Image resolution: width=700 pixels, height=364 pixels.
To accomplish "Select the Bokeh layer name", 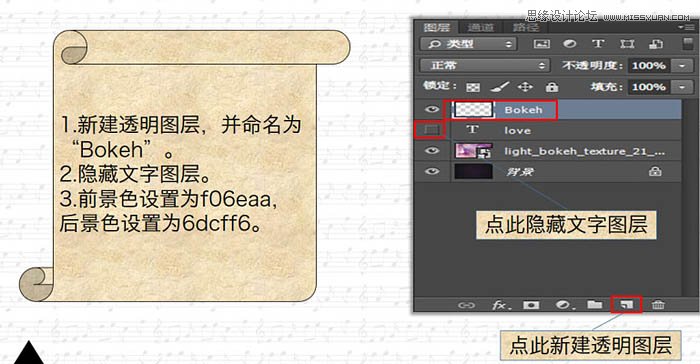I will pos(523,110).
